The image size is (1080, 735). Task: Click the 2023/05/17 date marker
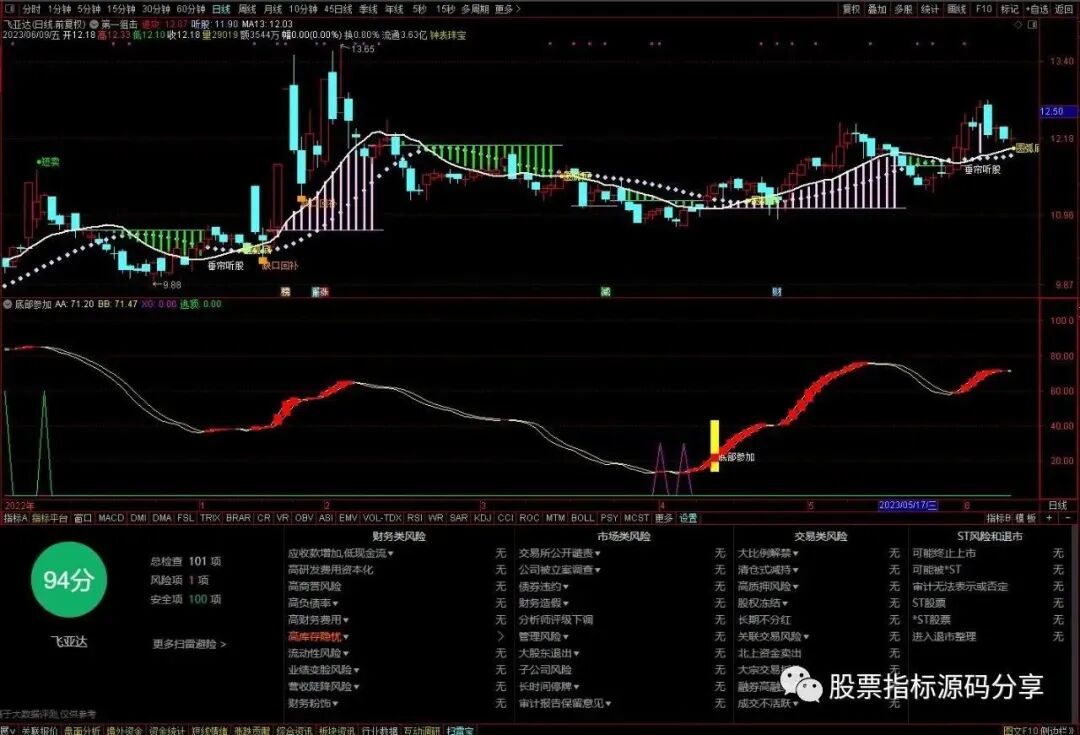point(908,505)
